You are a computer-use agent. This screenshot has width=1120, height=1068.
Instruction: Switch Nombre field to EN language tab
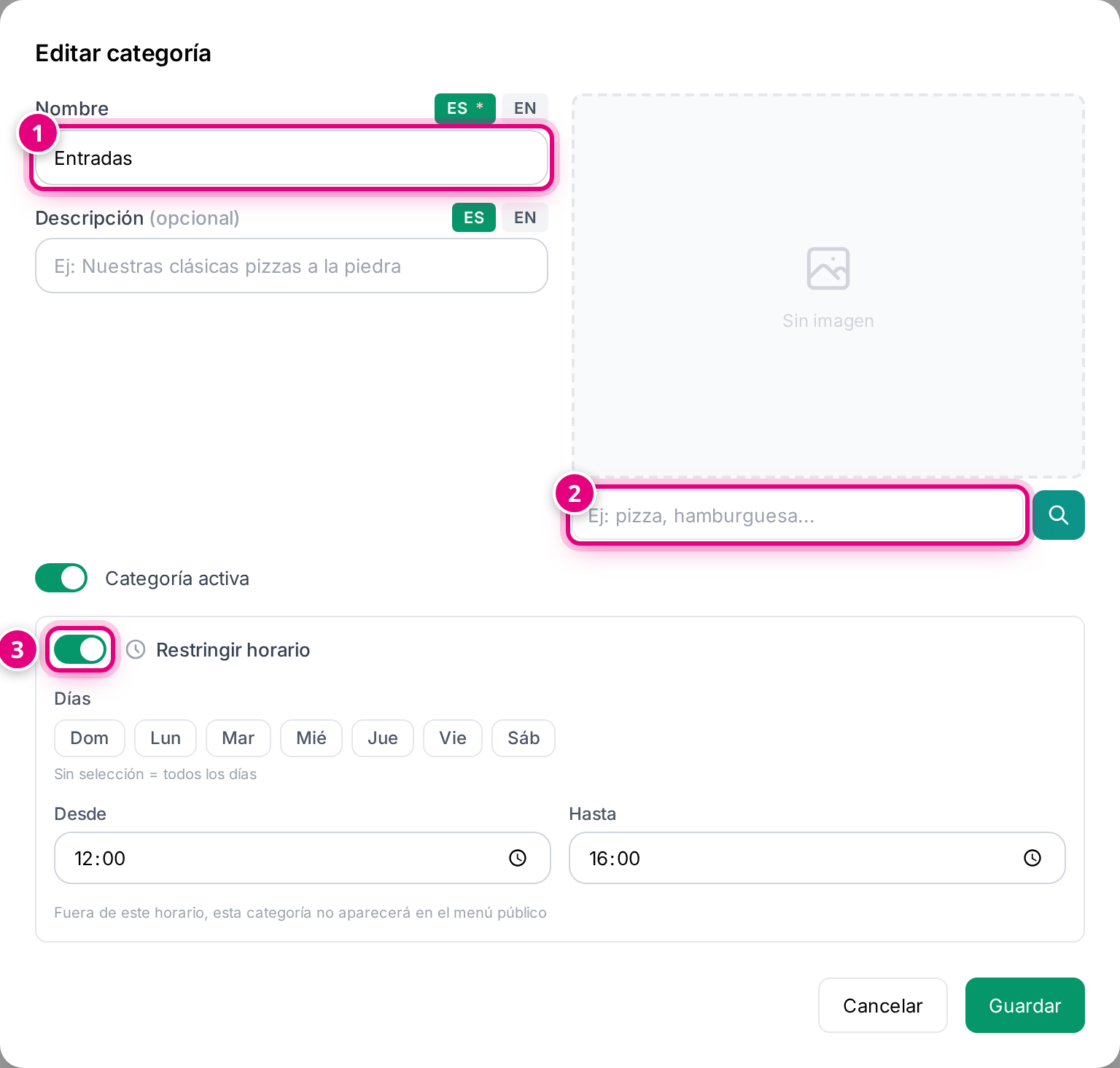(525, 108)
